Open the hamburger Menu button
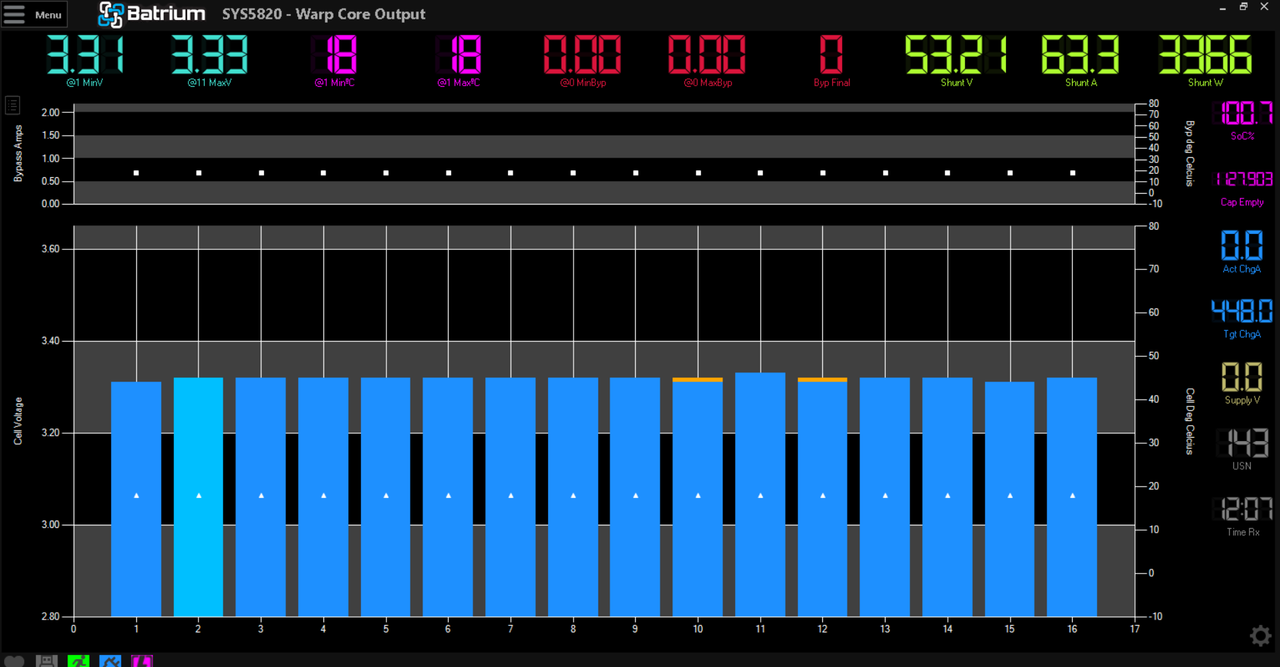Viewport: 1280px width, 667px height. pos(34,14)
